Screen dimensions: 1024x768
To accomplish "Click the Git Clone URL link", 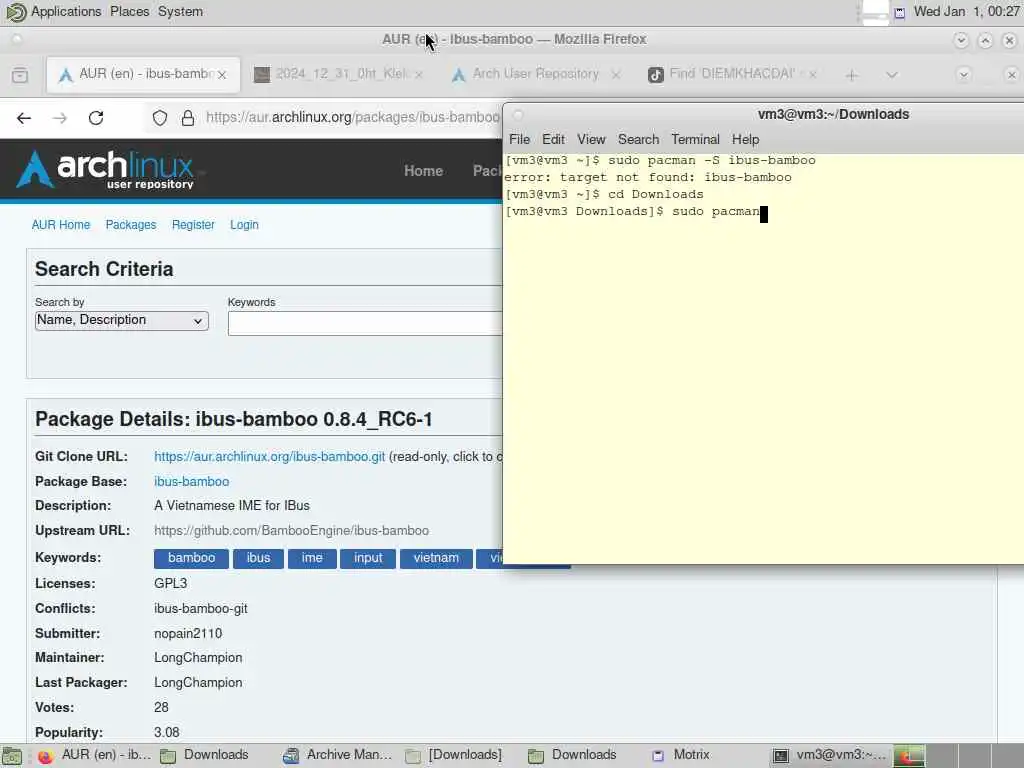I will pyautogui.click(x=269, y=456).
